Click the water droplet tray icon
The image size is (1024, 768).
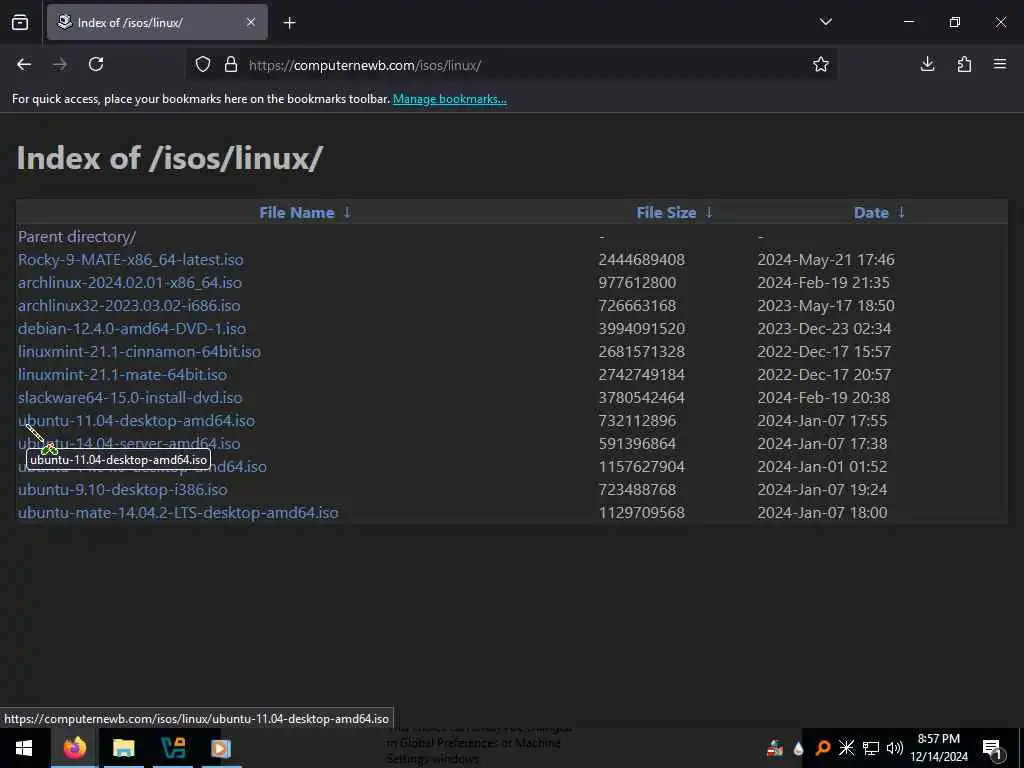point(798,748)
